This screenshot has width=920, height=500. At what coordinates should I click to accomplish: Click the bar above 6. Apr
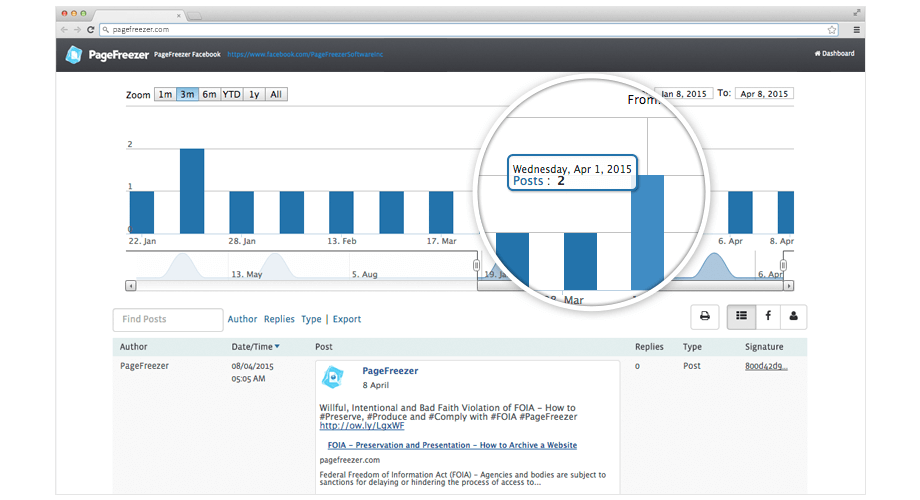[740, 212]
